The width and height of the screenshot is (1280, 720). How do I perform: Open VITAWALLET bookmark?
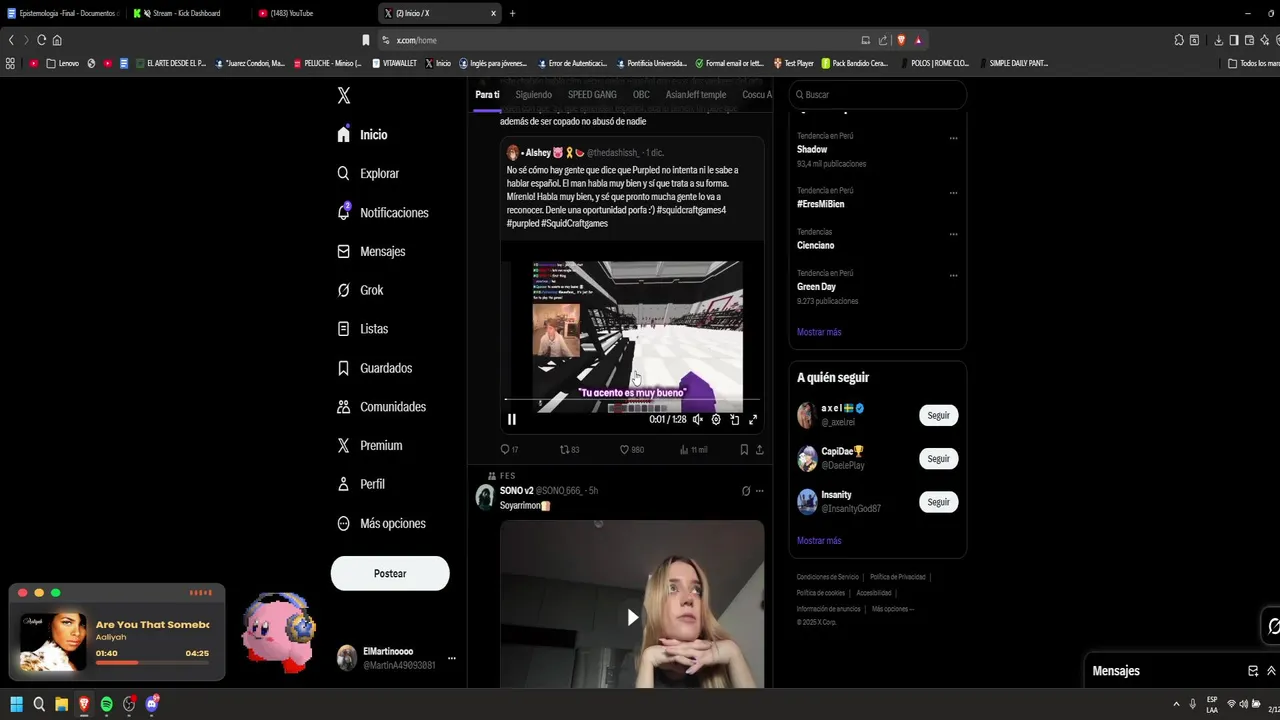click(396, 63)
